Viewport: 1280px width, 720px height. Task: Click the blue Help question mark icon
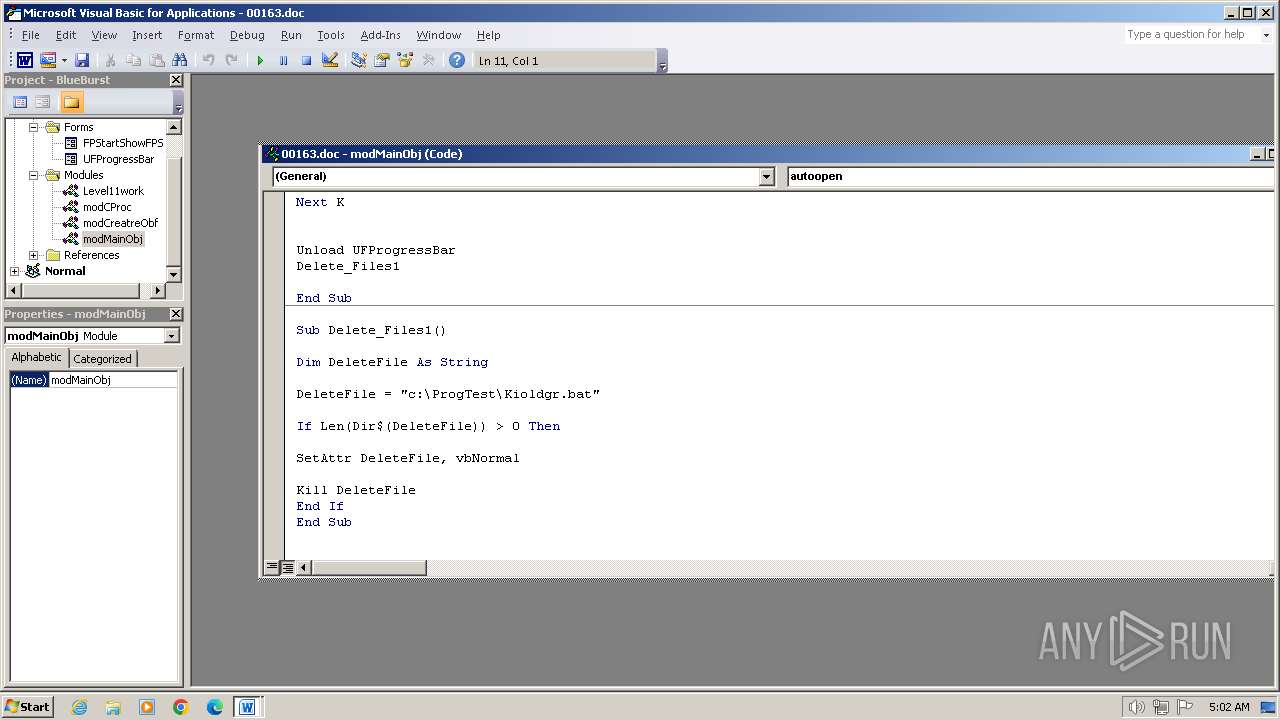457,61
